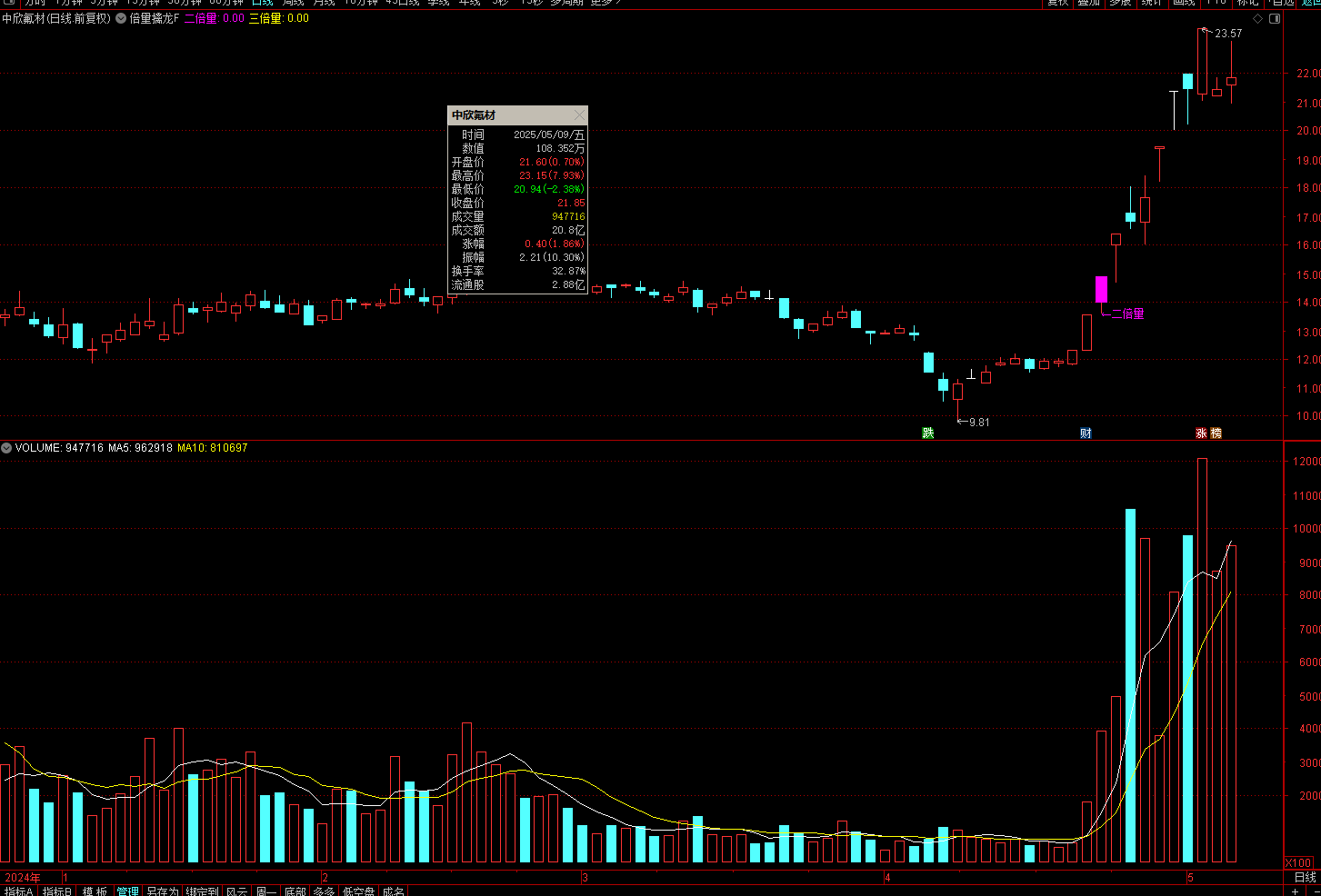Screen dimensions: 1321x896
Task: Click the 最高价 value 23.15(7.93%)
Action: (552, 175)
